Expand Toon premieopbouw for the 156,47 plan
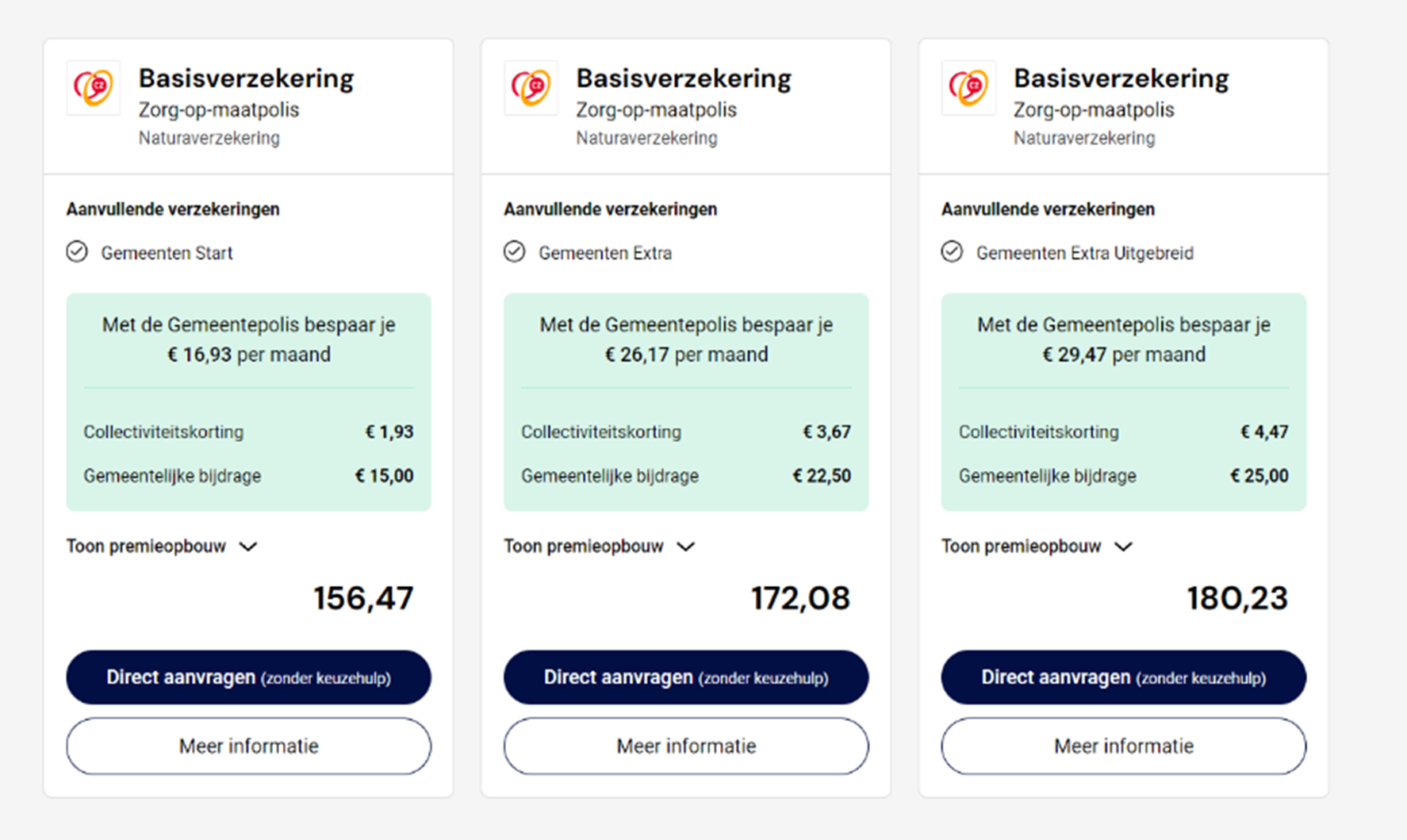Screen dimensions: 1407x840 click(x=162, y=547)
